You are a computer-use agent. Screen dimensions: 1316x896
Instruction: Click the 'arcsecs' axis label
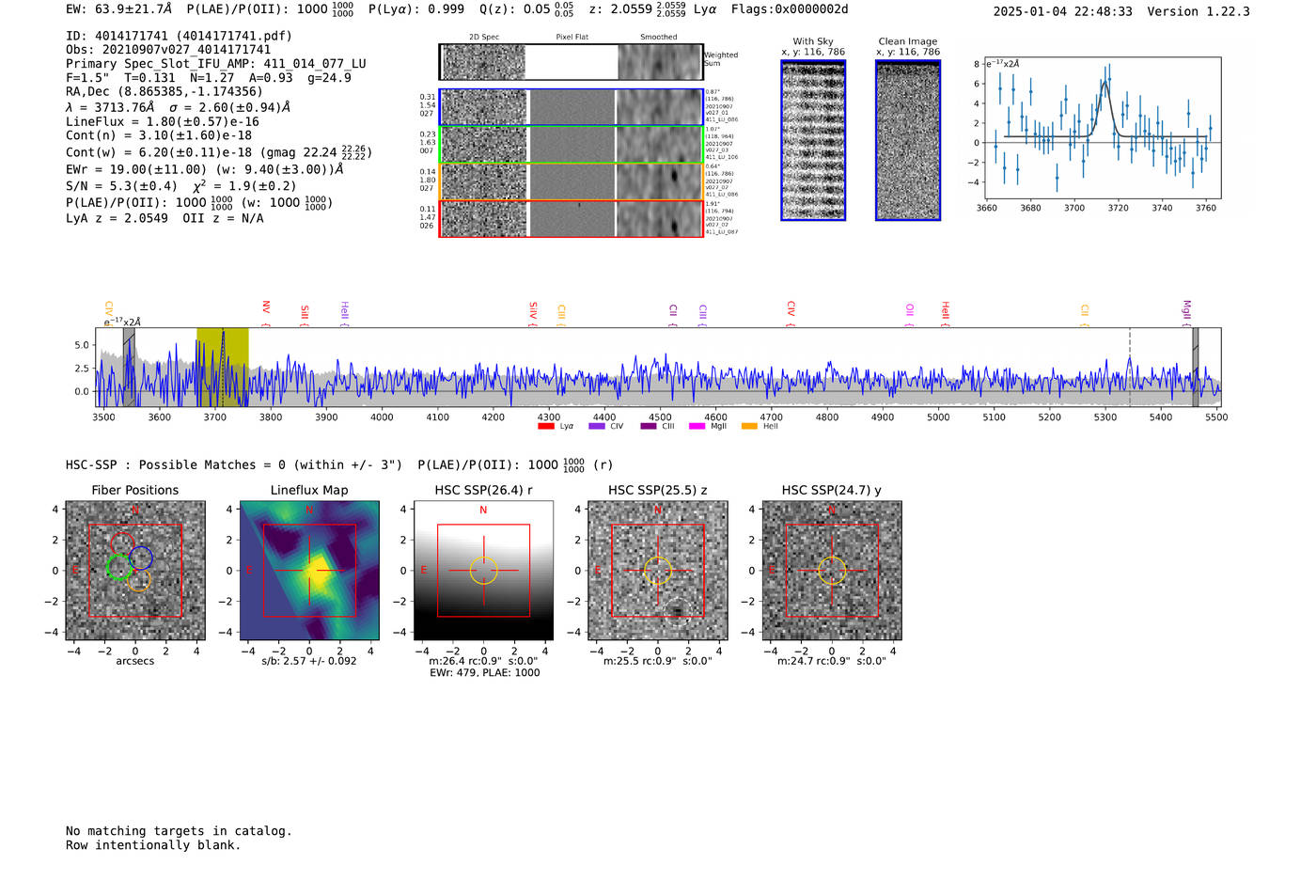point(135,661)
